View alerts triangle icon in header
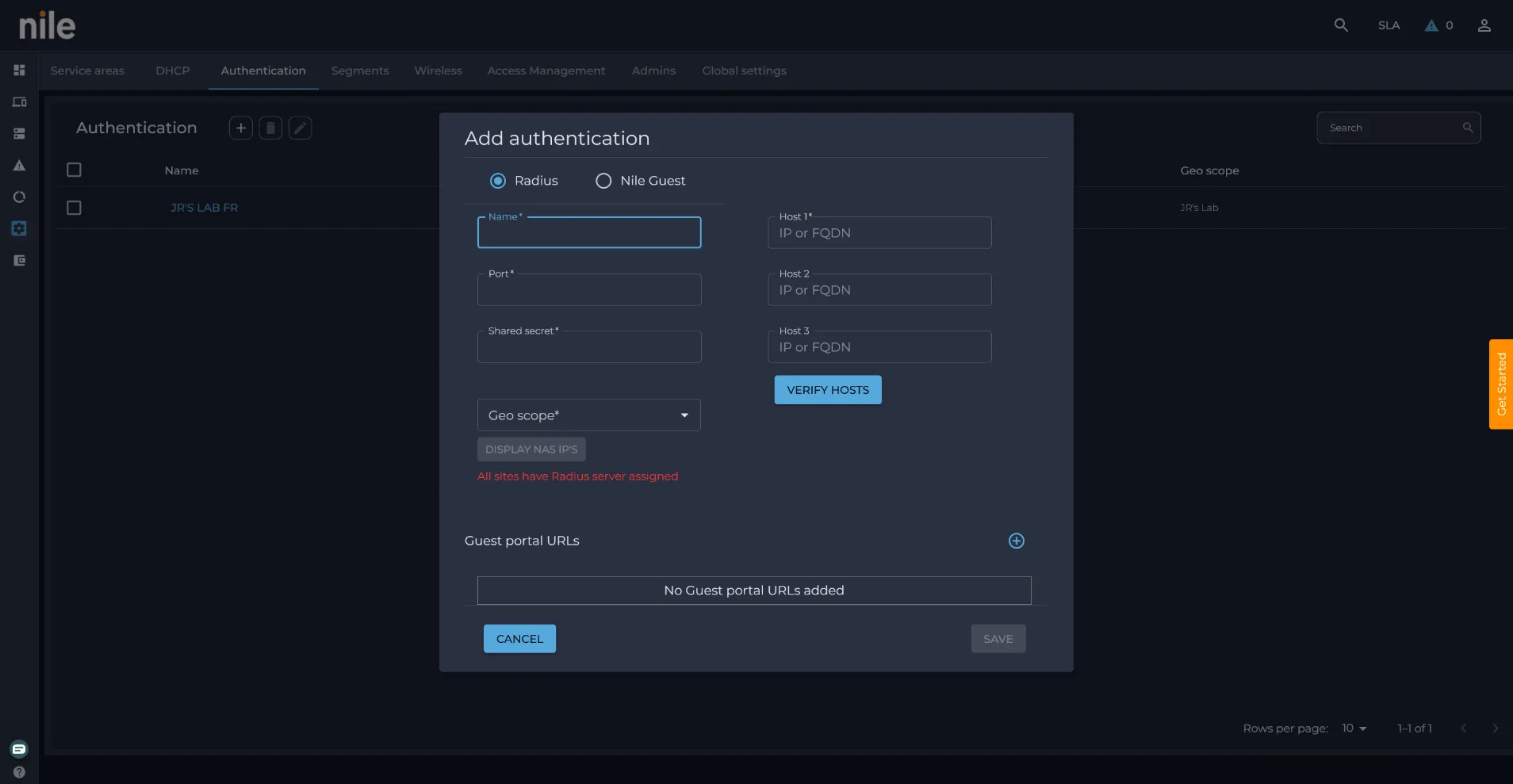This screenshot has width=1513, height=784. coord(1431,25)
